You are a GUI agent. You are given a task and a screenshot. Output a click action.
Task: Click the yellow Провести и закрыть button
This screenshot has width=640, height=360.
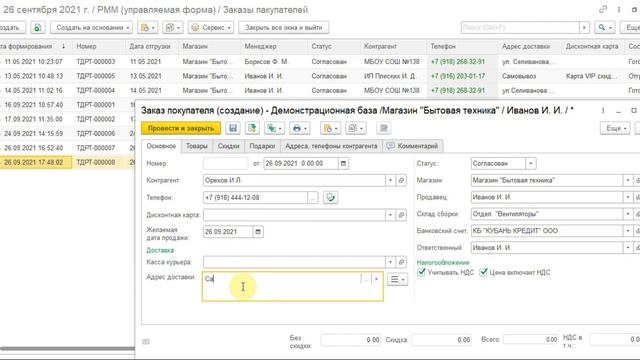[181, 128]
